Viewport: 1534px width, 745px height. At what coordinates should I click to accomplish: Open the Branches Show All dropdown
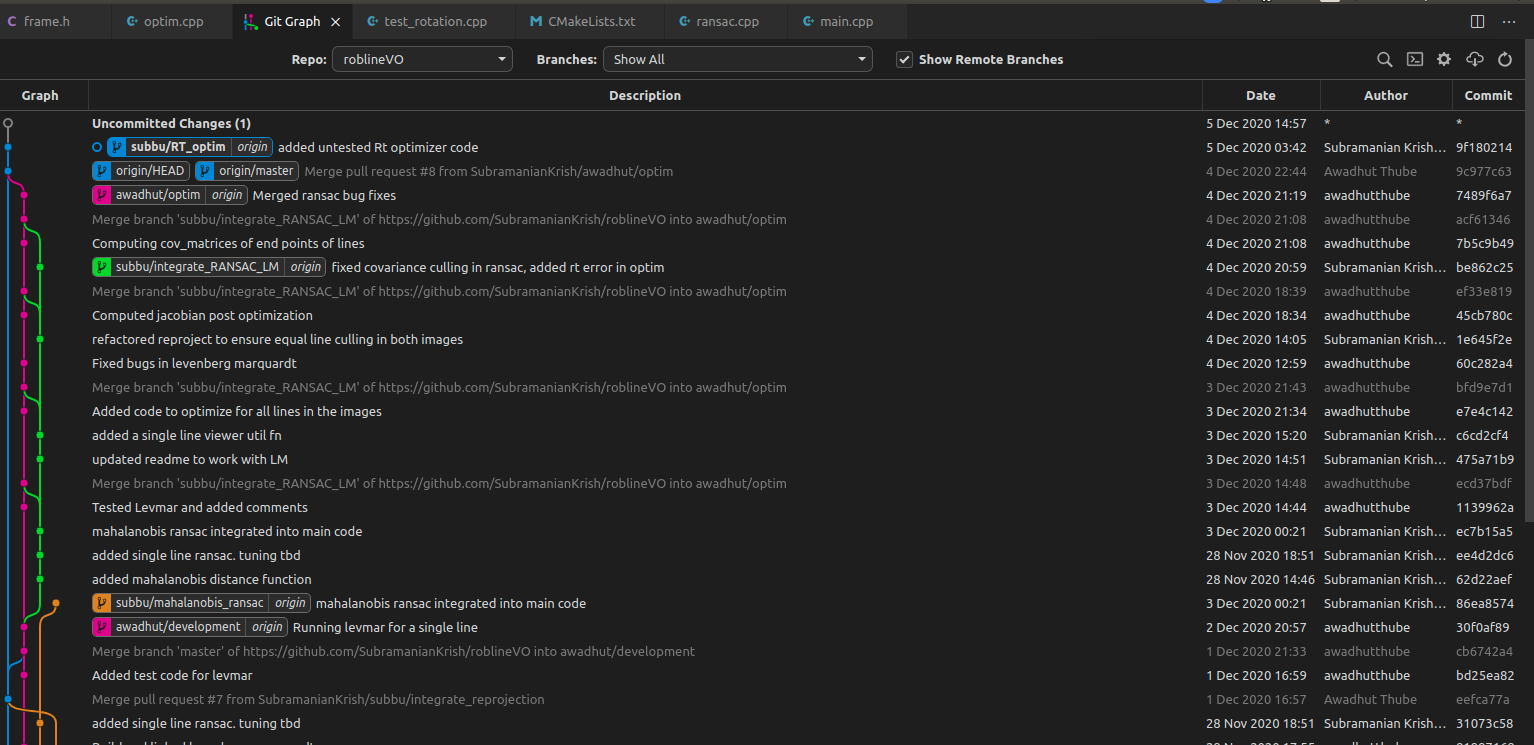click(737, 59)
